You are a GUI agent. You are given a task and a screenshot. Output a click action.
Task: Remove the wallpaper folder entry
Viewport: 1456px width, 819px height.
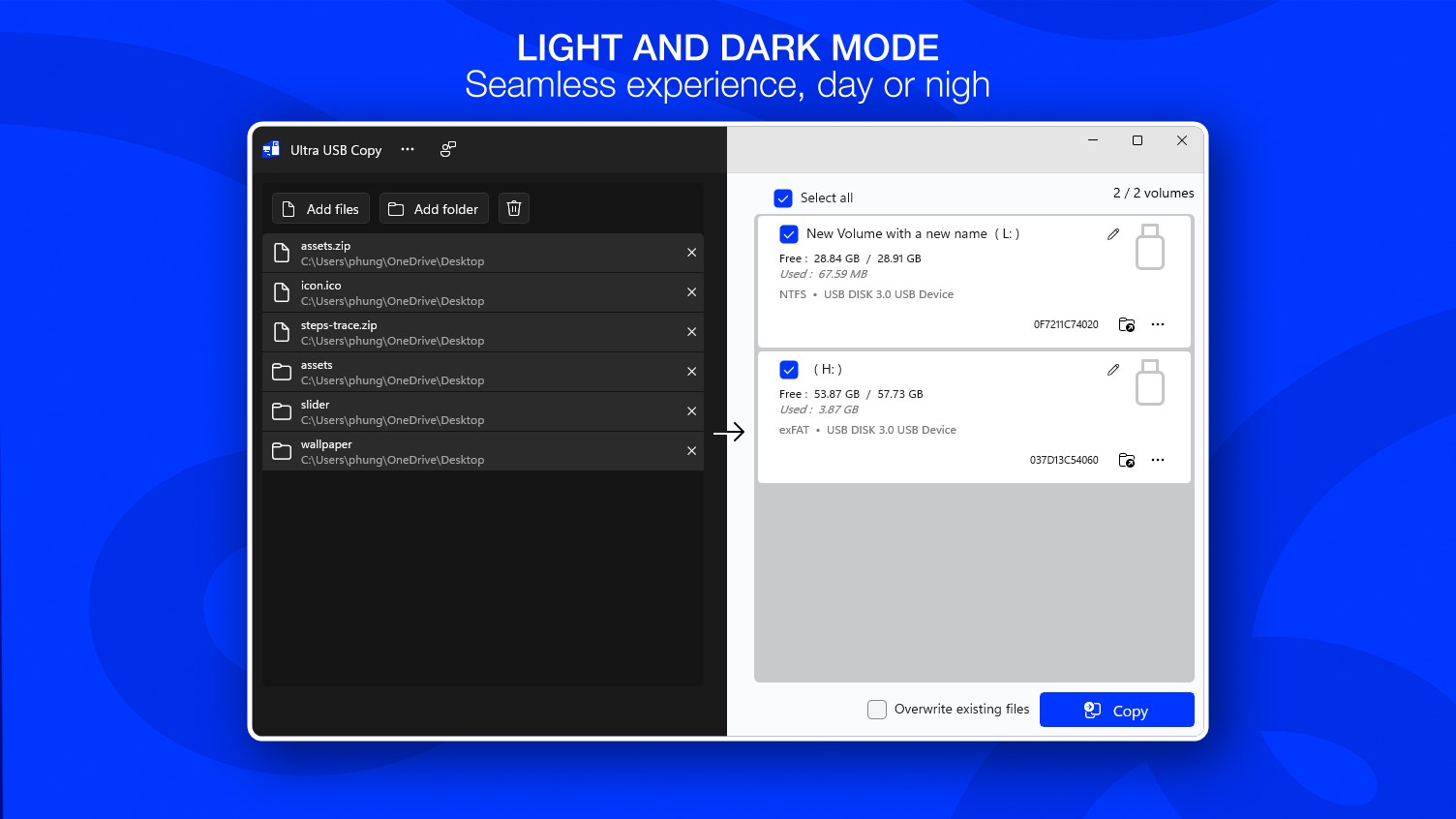691,451
